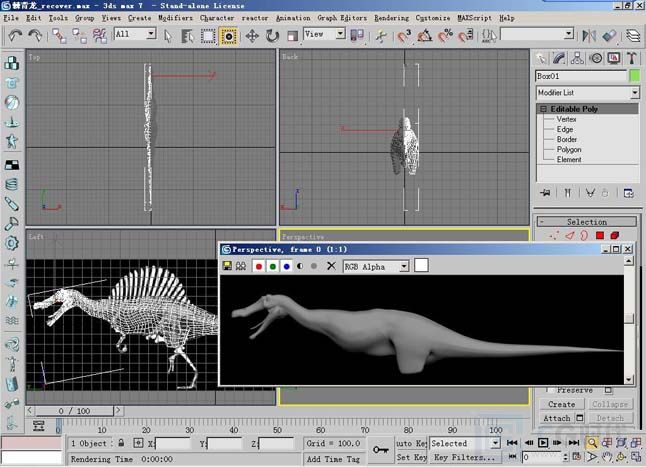646x467 pixels.
Task: Collapse the Editable Poly tree node
Action: 543,109
